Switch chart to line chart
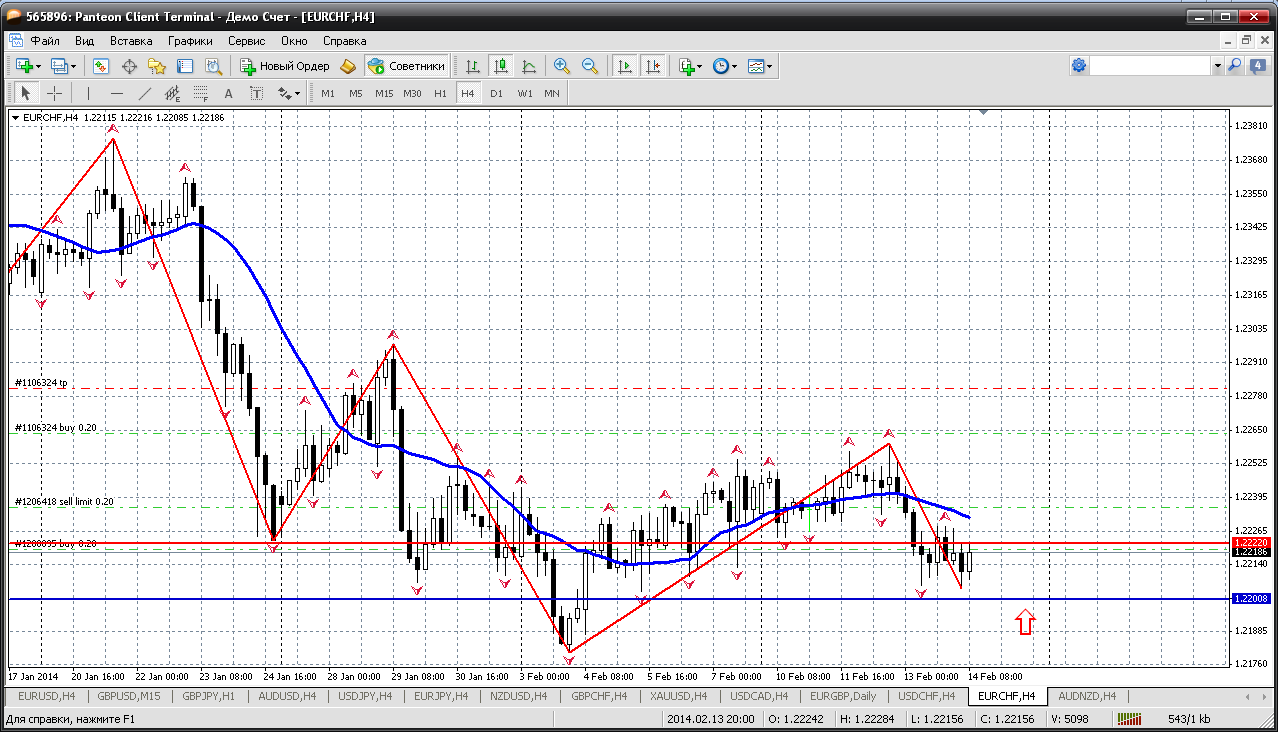Viewport: 1278px width, 732px height. pos(529,66)
